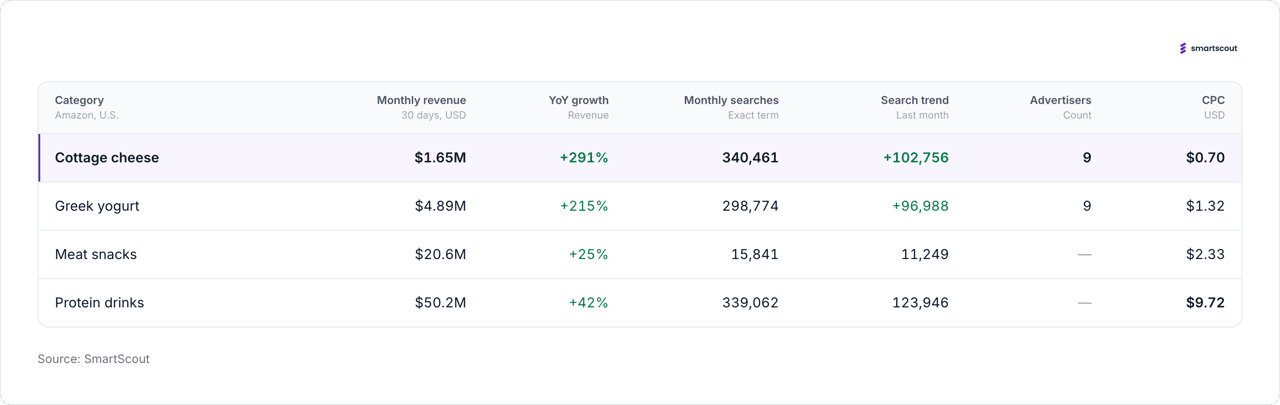The height and width of the screenshot is (405, 1280).
Task: Select the $4.89M revenue cell
Action: click(x=440, y=206)
